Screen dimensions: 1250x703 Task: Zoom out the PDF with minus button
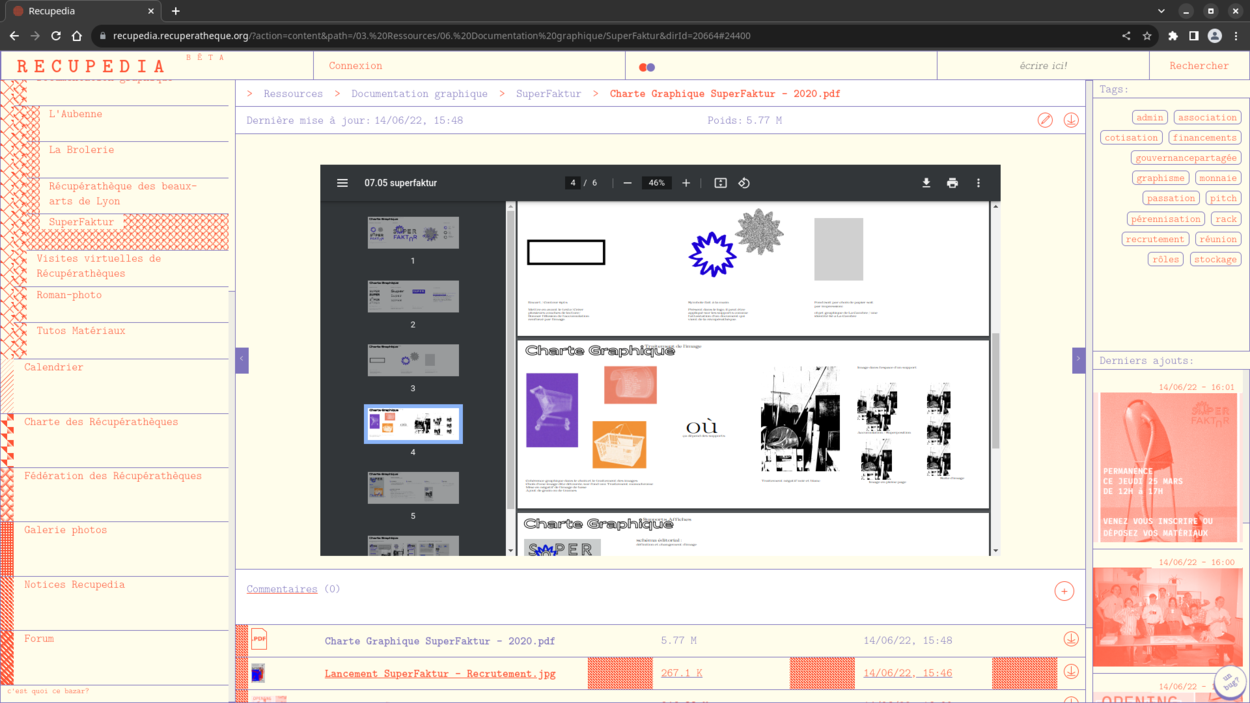click(x=627, y=183)
